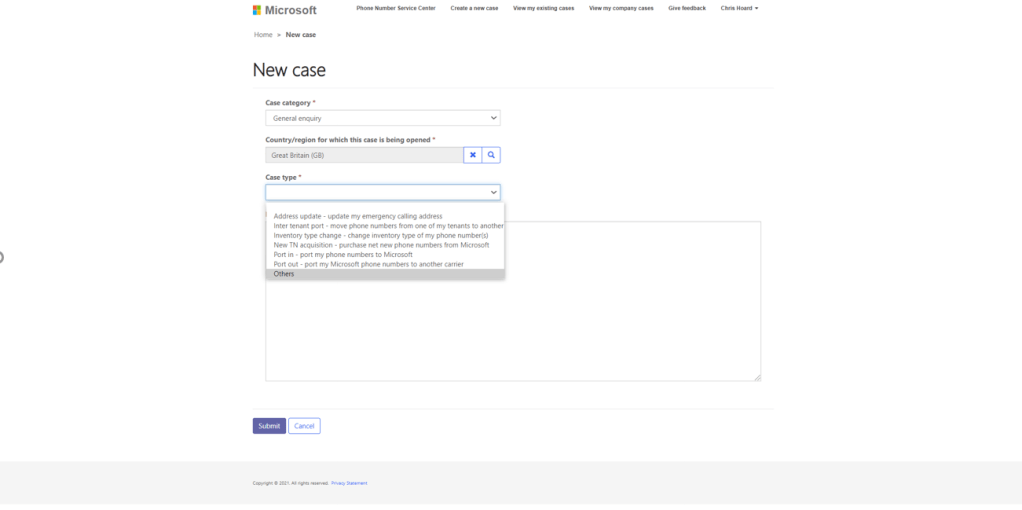Click the Microsoft logo
This screenshot has width=1022, height=510.
pos(285,10)
